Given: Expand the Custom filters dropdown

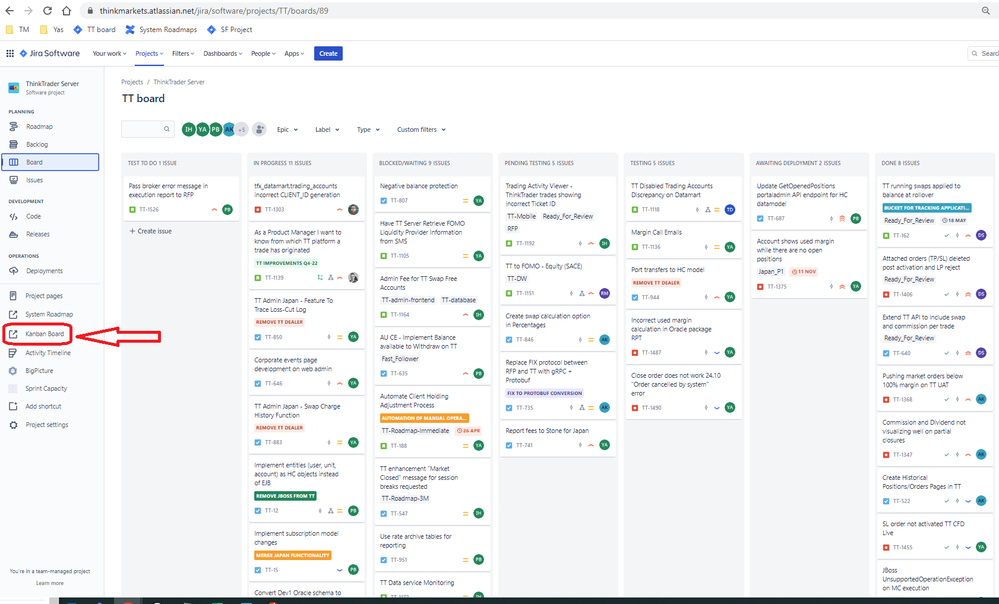Looking at the screenshot, I should point(421,129).
